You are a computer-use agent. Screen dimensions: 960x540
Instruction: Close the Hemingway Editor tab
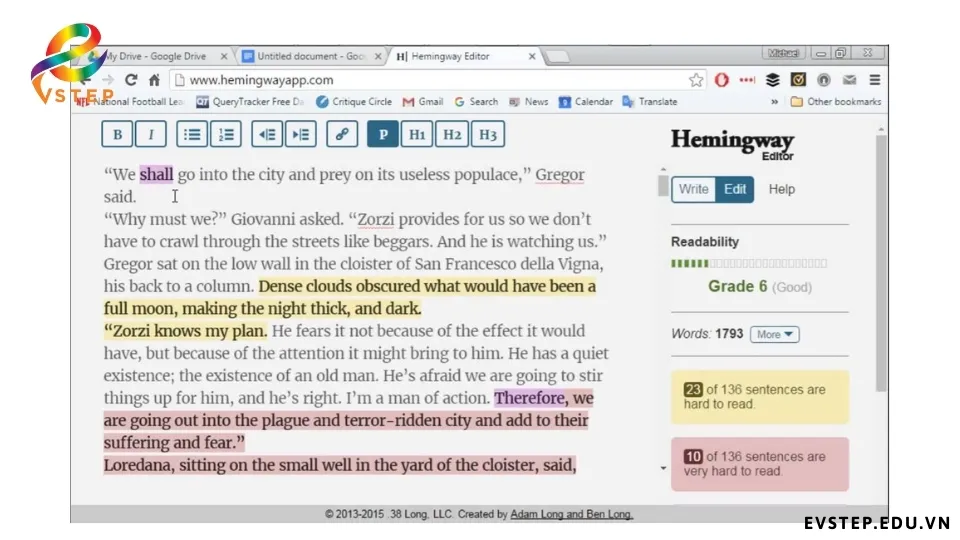[532, 56]
